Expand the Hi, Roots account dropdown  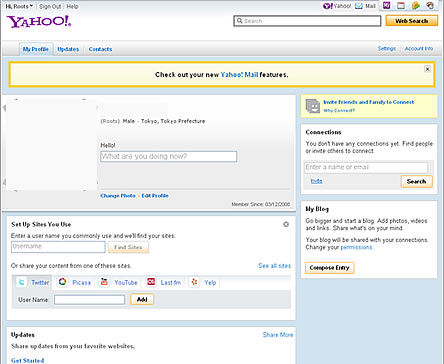tap(19, 6)
